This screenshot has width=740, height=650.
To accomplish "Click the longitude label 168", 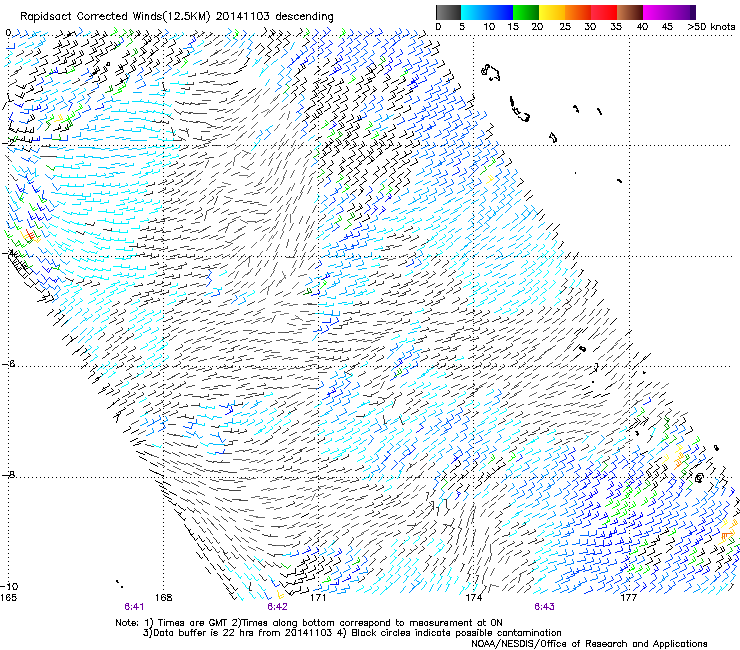I will pyautogui.click(x=163, y=598).
